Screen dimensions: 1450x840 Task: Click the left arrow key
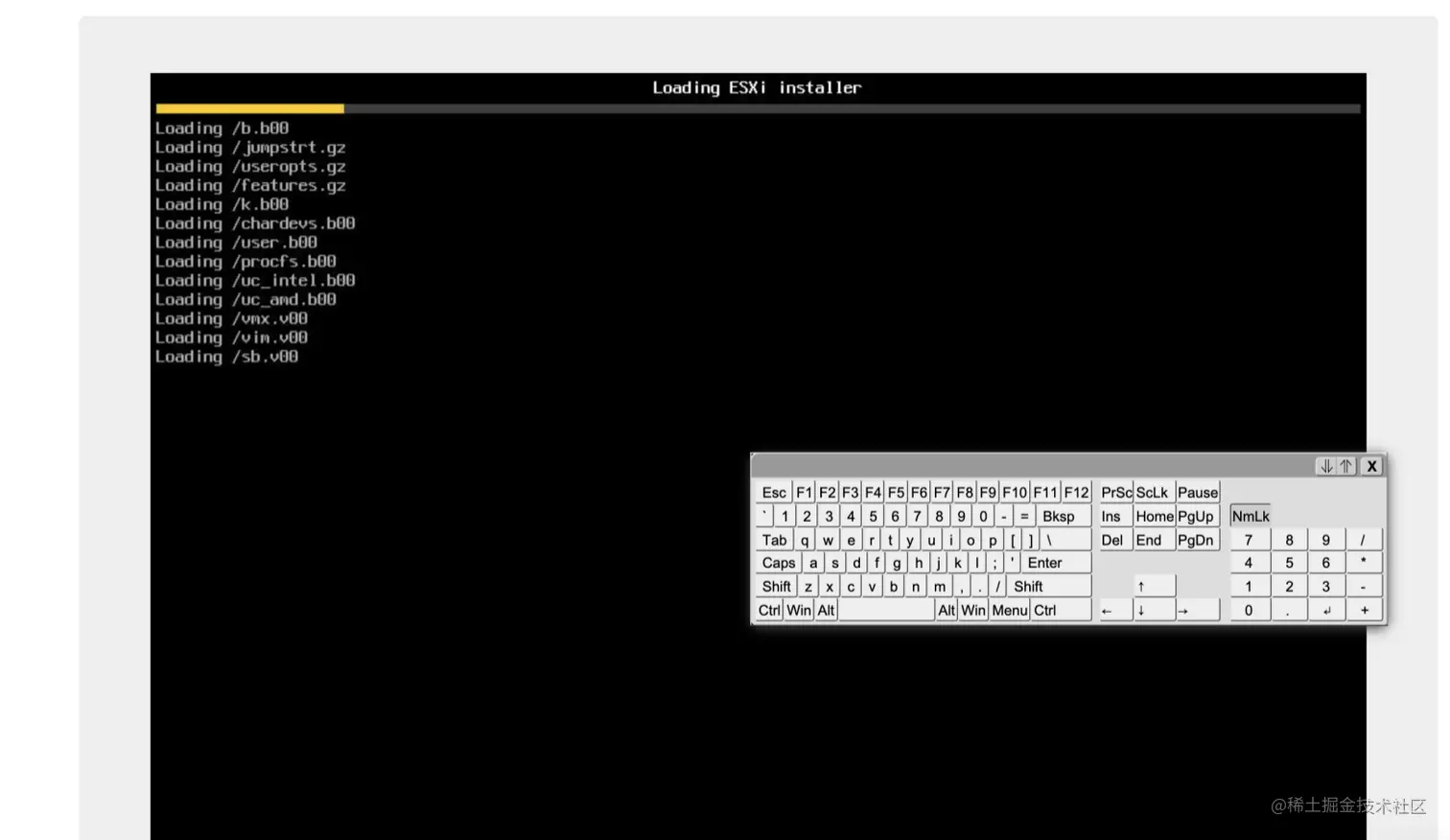tap(1115, 610)
